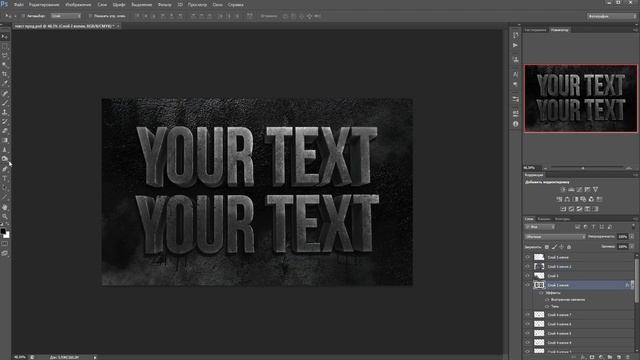
Task: Lock all attributes with the padlock icon
Action: (569, 247)
